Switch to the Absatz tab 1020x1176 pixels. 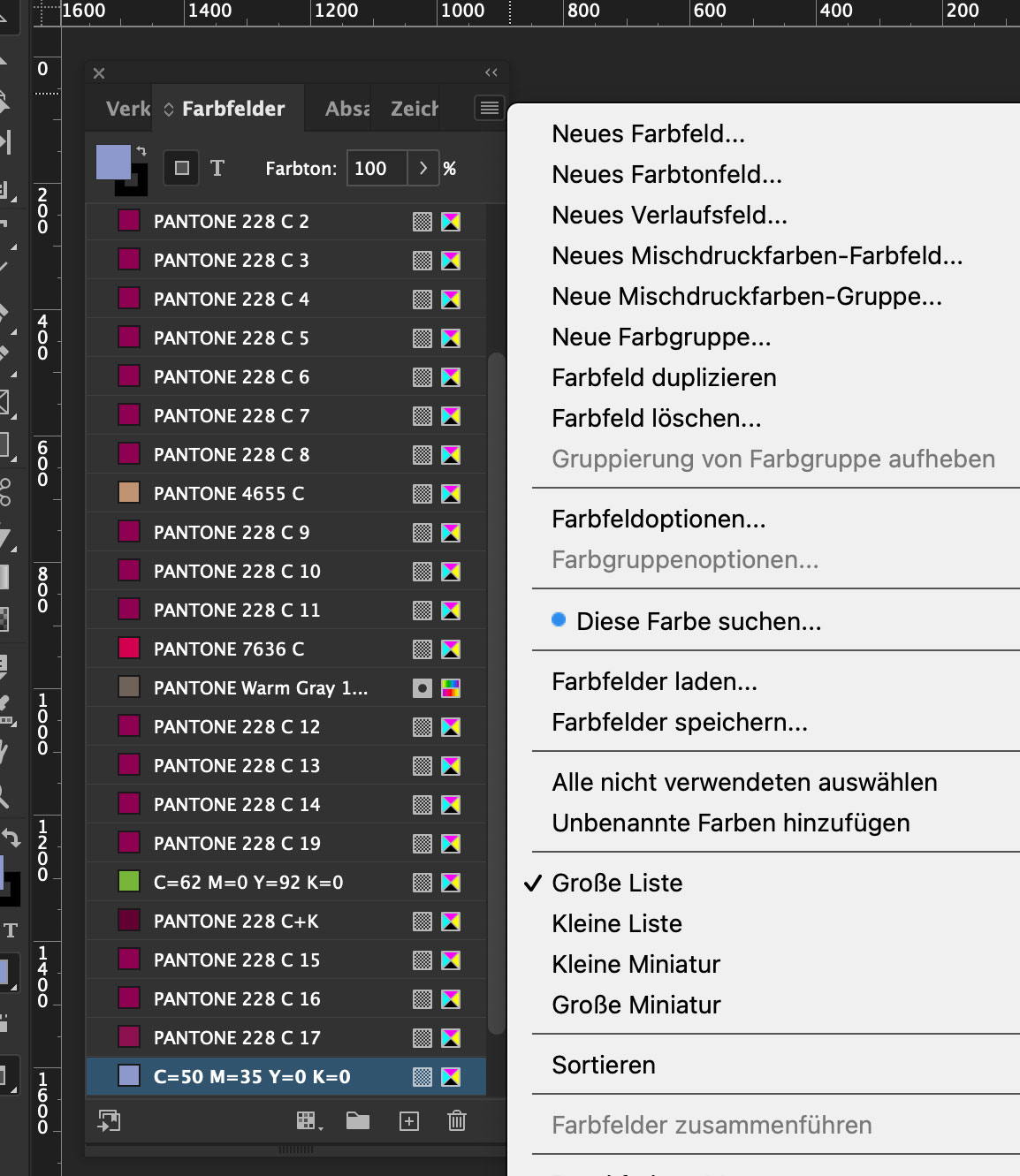click(346, 108)
